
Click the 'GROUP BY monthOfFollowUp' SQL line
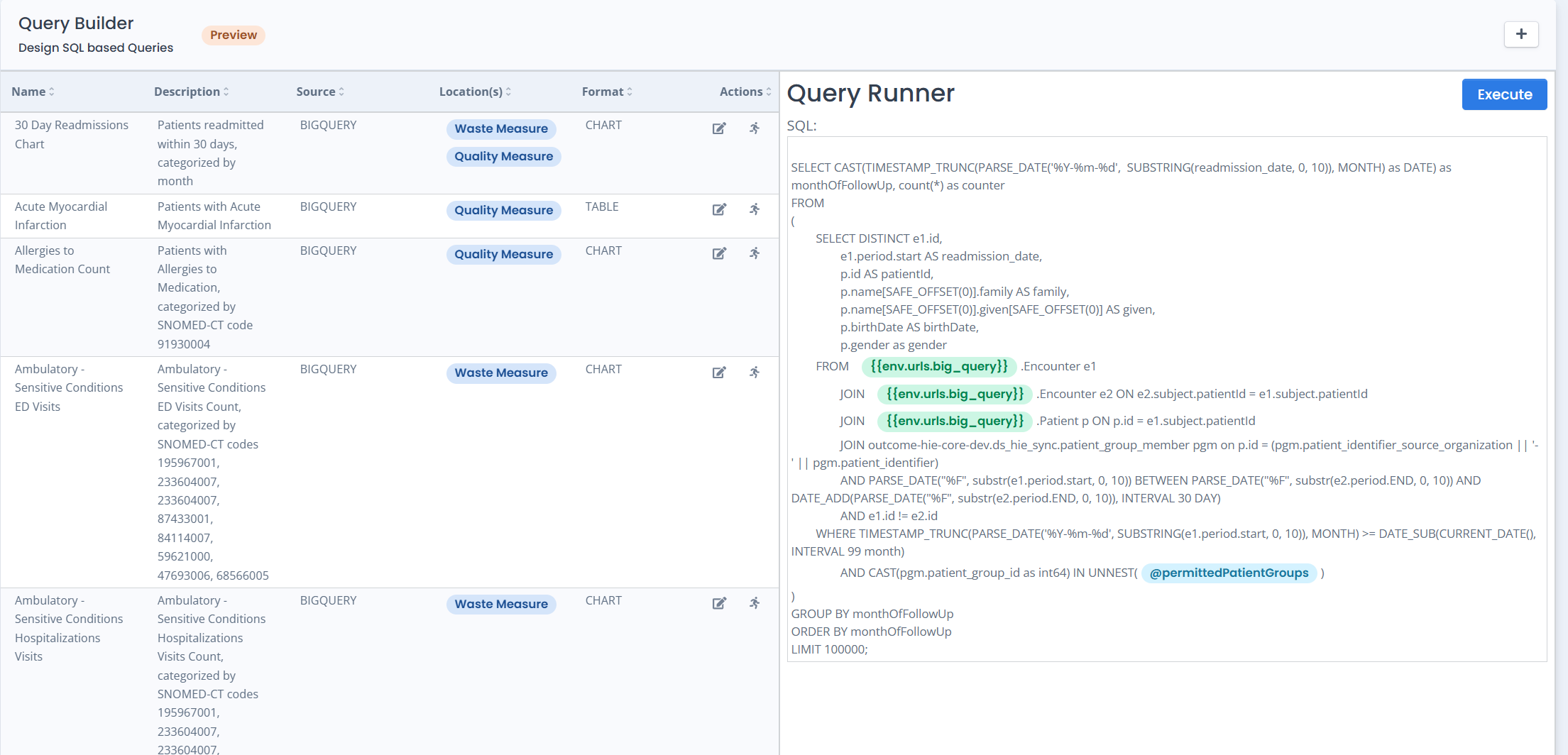pos(872,614)
